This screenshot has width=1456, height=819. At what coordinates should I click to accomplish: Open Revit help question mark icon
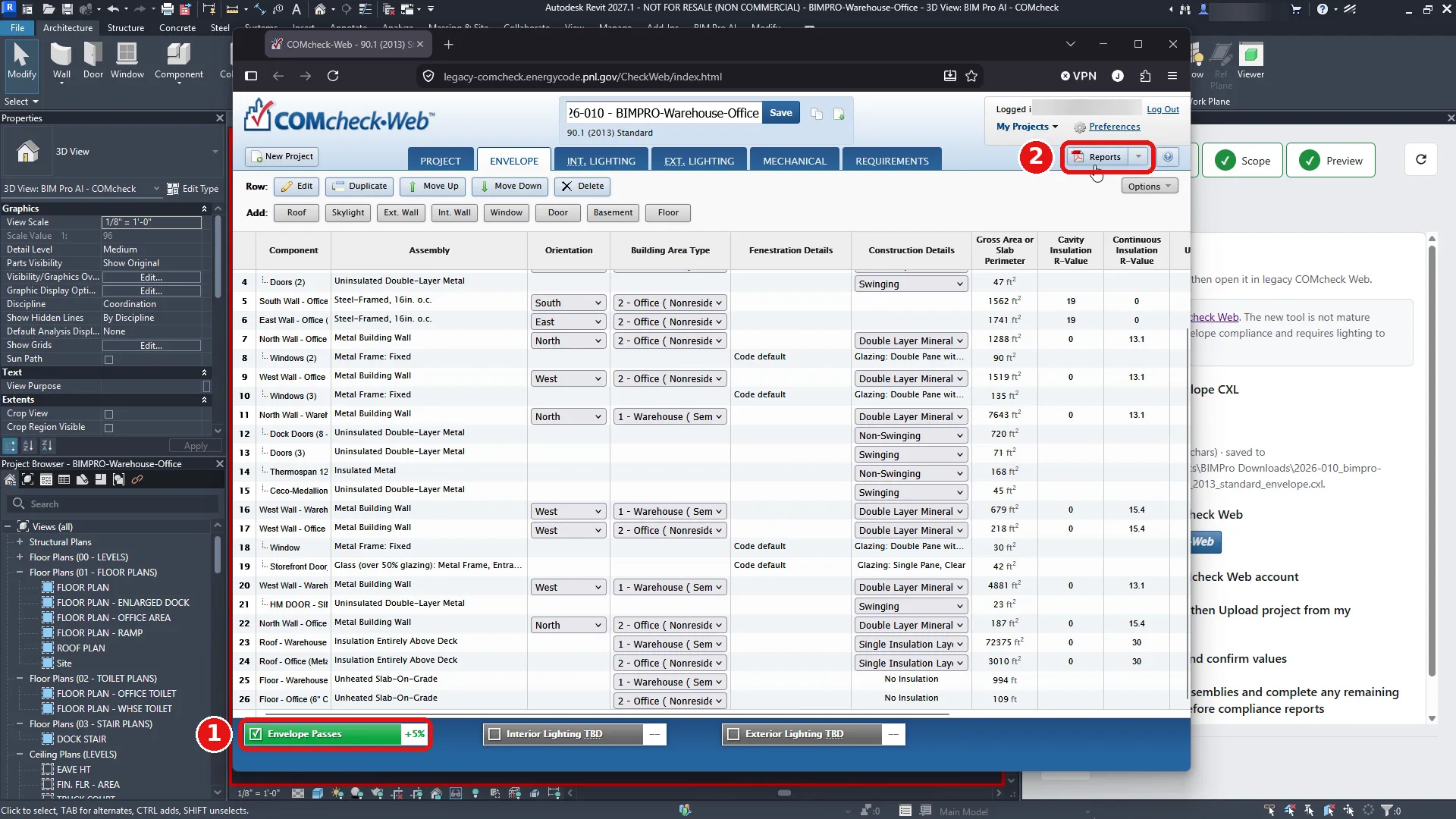[1323, 9]
